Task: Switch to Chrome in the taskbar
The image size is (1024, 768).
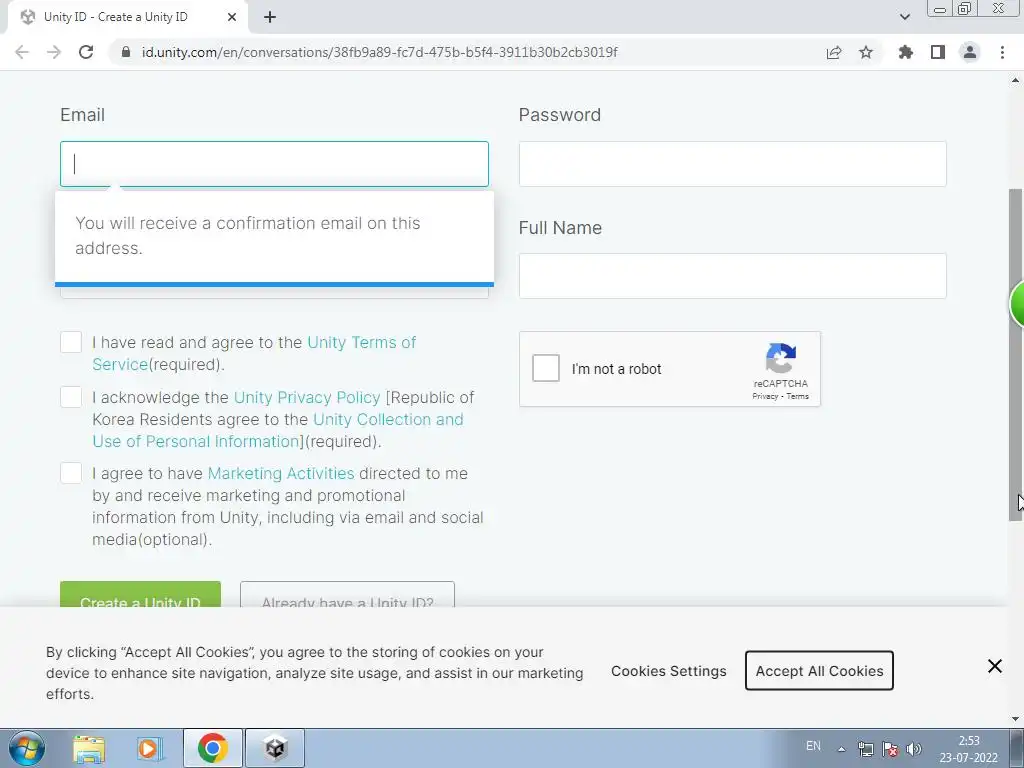Action: point(213,748)
